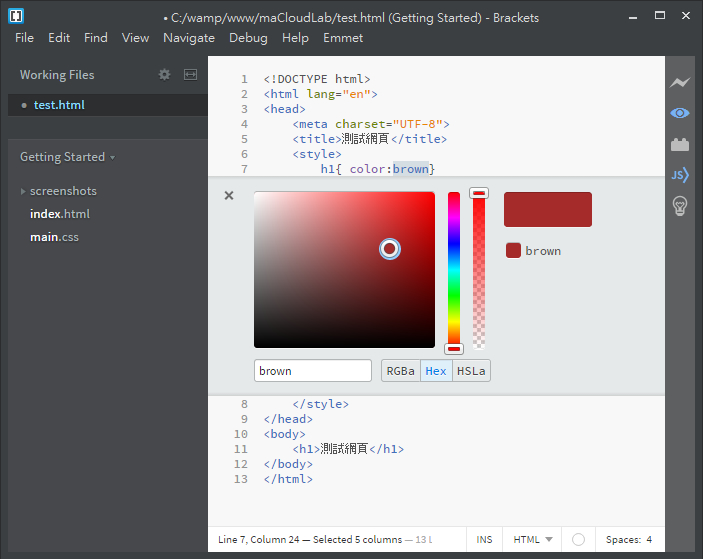Maximize the Brackets window
Image resolution: width=703 pixels, height=559 pixels.
660,16
